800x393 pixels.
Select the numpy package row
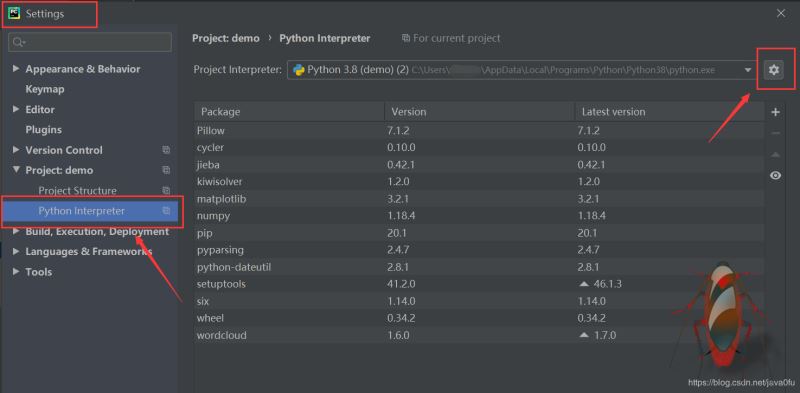(479, 216)
